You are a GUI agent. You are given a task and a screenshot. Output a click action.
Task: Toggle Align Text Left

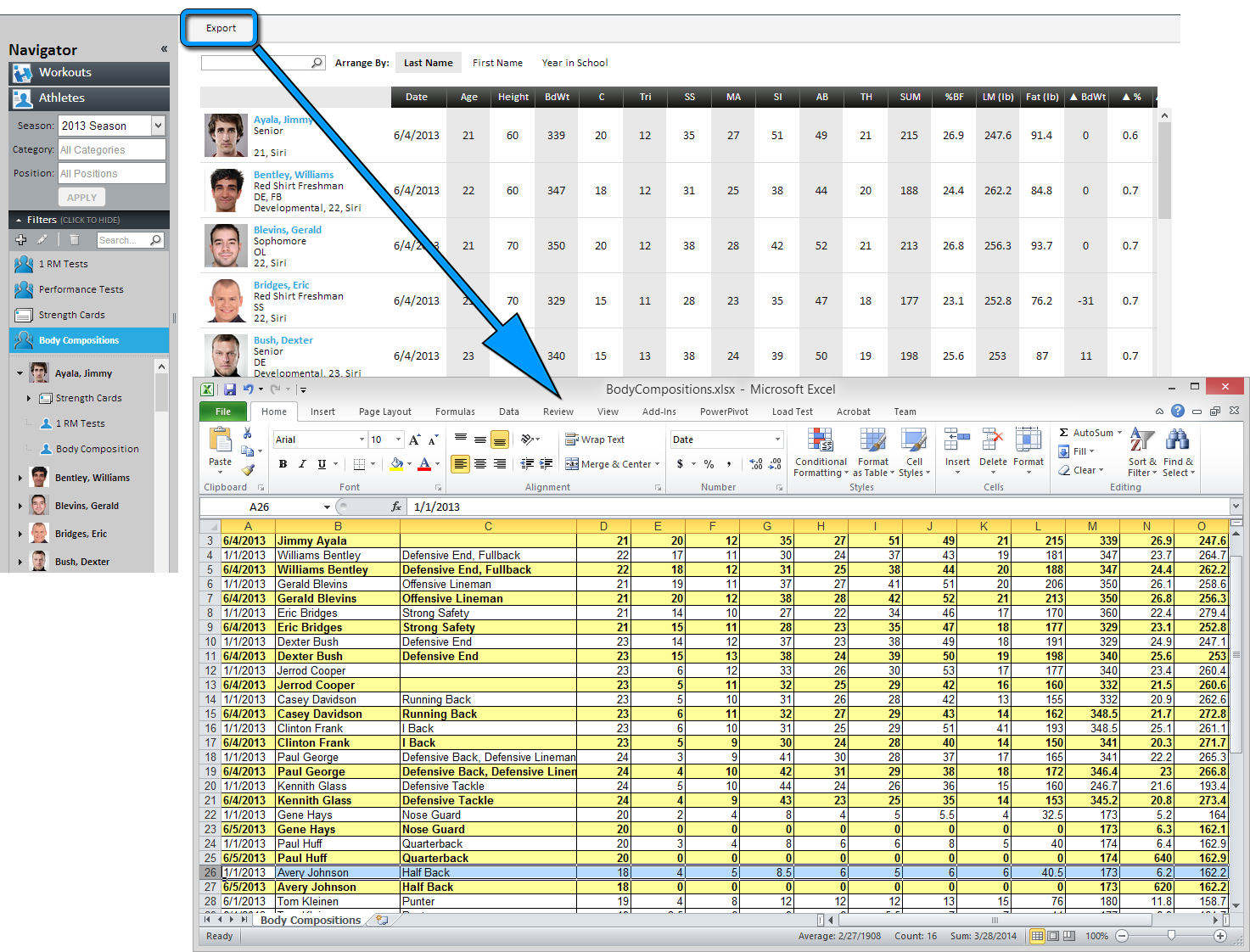[461, 464]
